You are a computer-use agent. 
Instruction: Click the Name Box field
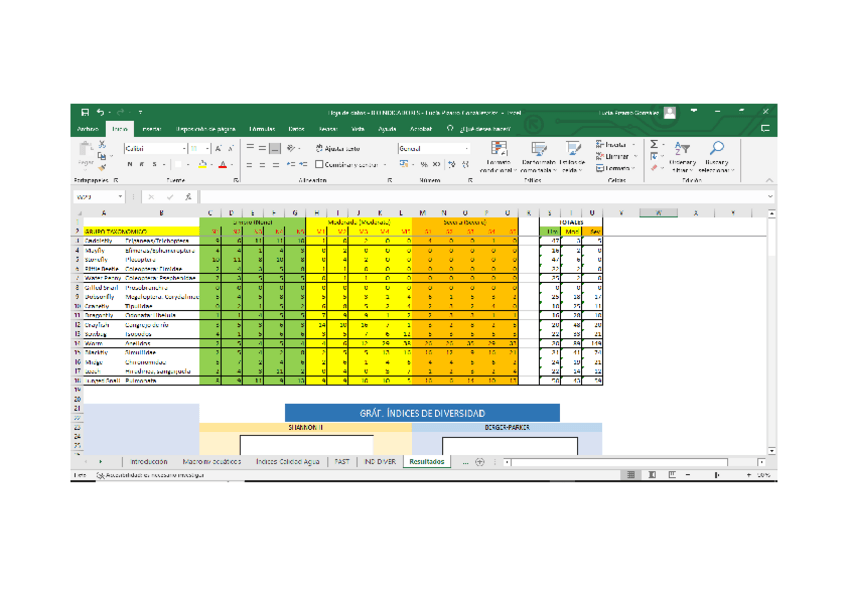[99, 197]
